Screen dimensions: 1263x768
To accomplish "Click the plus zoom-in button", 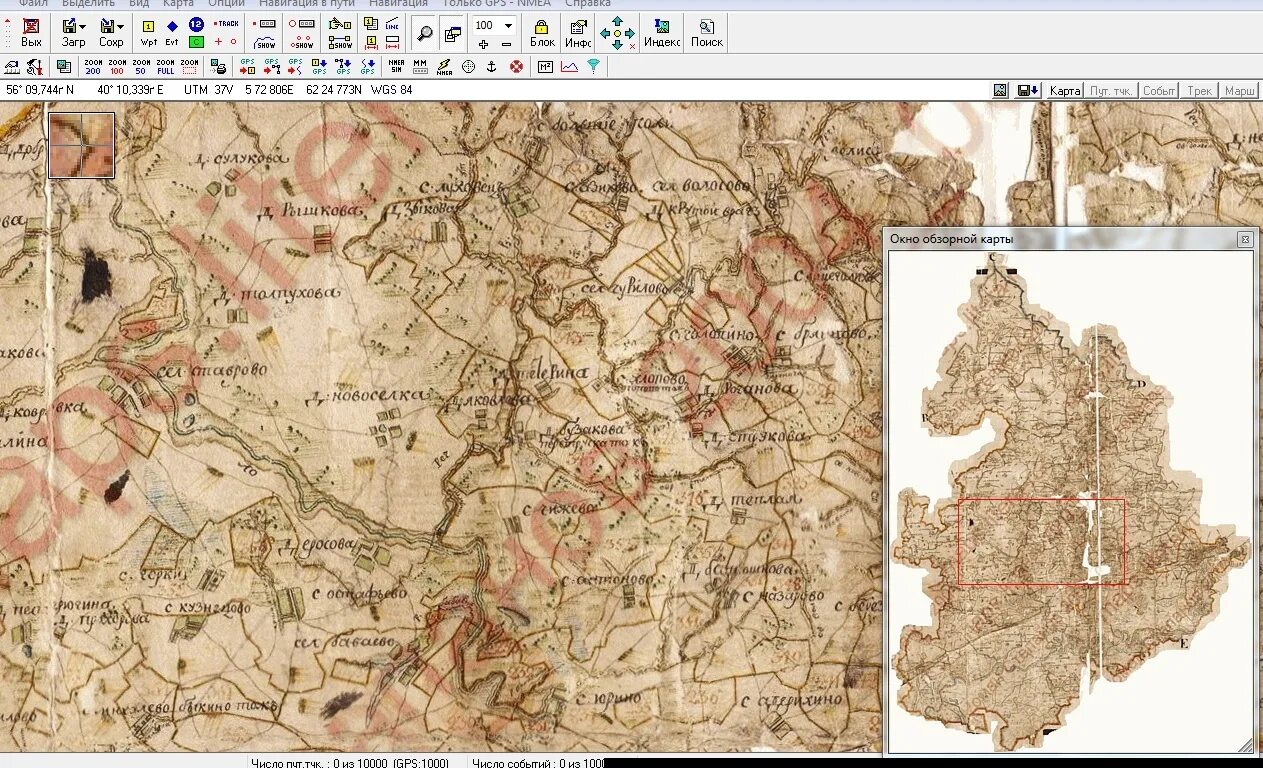I will [x=483, y=44].
